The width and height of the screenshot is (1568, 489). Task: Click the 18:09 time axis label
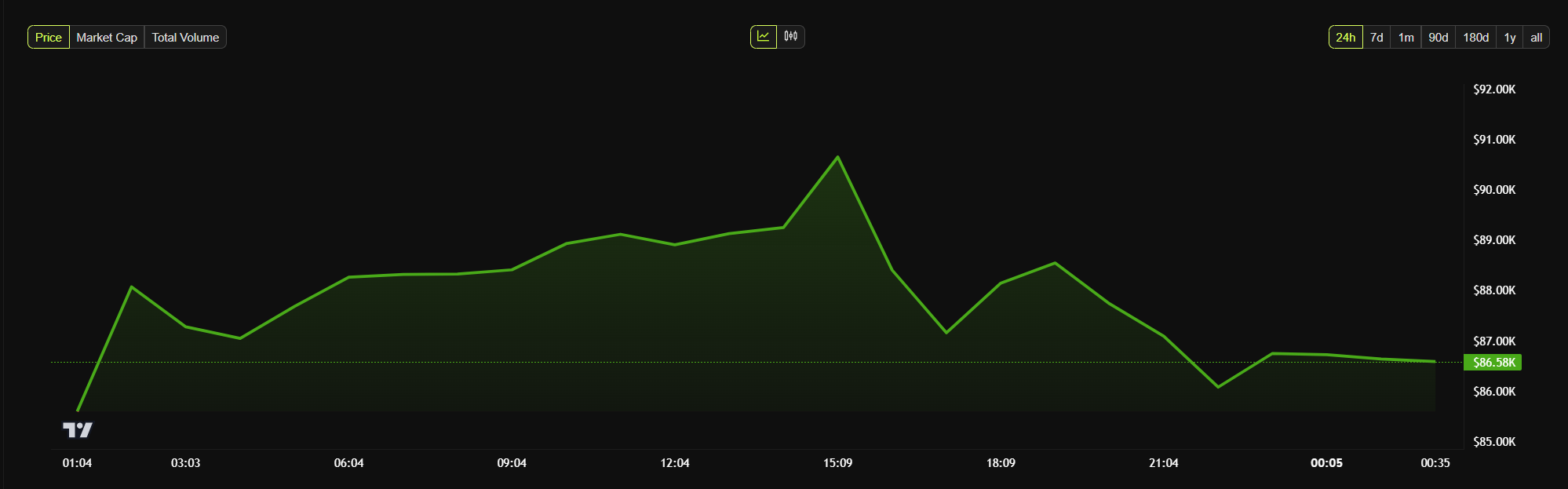coord(1001,463)
